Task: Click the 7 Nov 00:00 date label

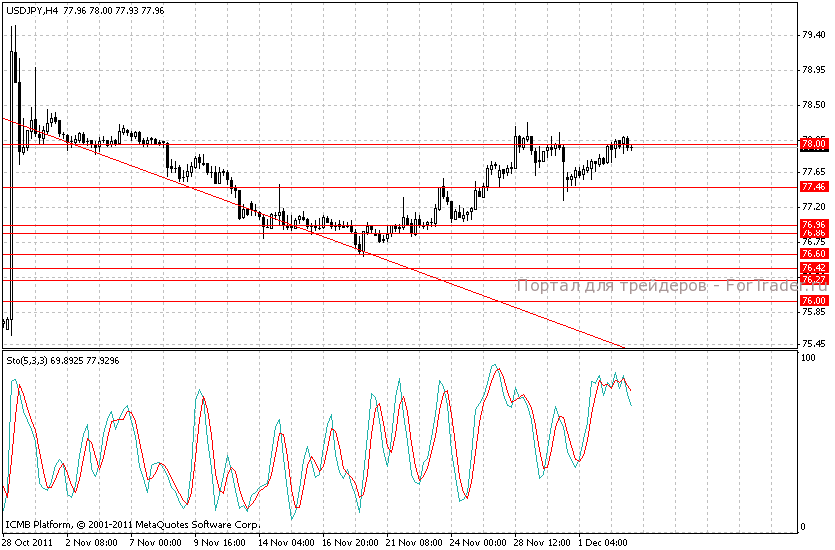Action: 157,542
